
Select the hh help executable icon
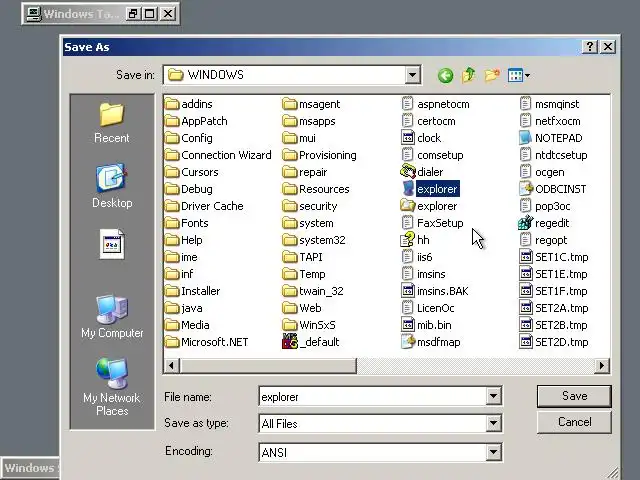pos(407,240)
